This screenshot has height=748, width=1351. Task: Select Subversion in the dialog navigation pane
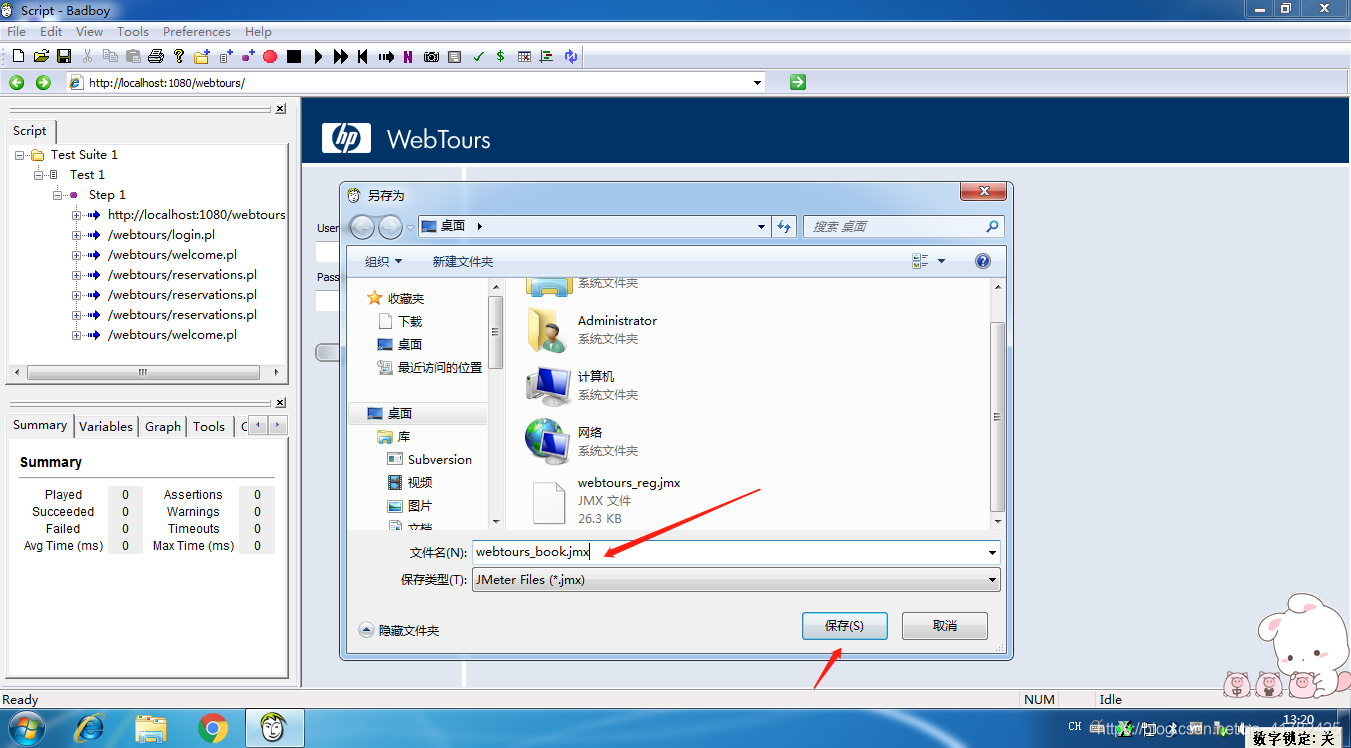(x=429, y=460)
